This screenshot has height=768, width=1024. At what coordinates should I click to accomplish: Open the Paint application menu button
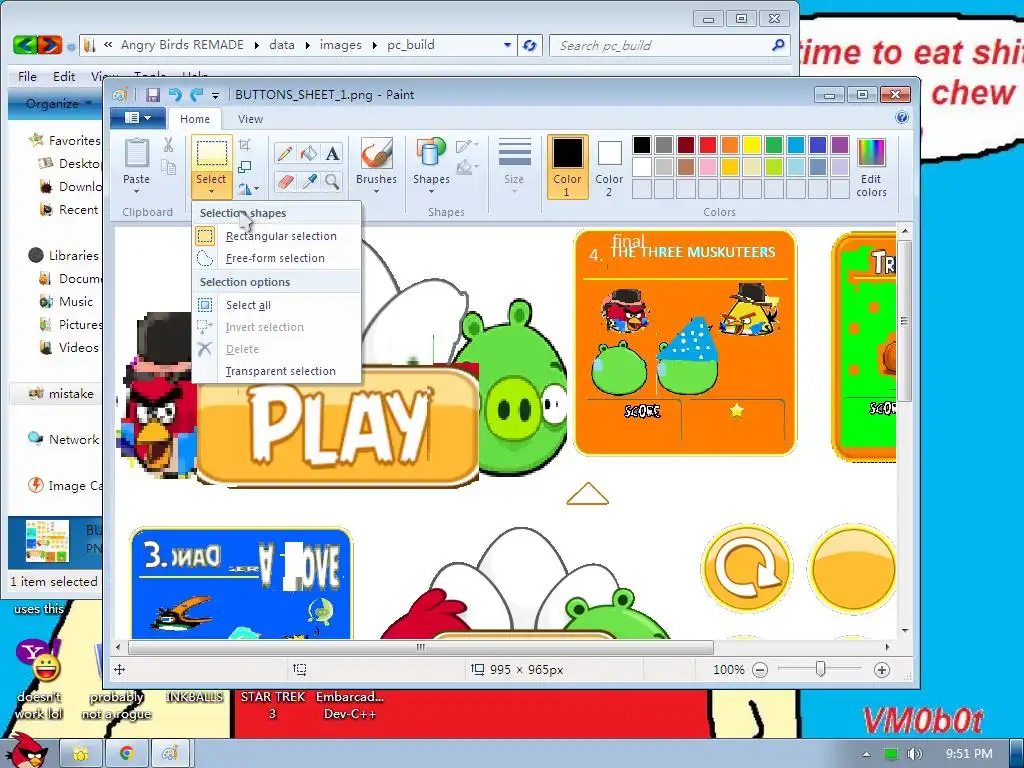point(137,118)
